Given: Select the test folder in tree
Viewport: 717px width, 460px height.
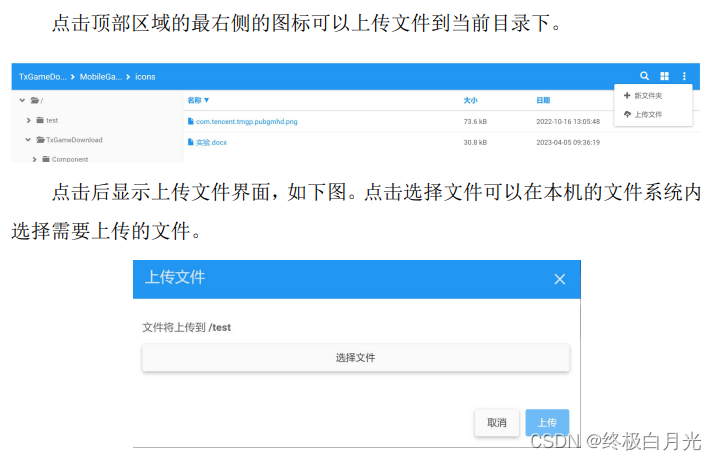Looking at the screenshot, I should point(47,120).
